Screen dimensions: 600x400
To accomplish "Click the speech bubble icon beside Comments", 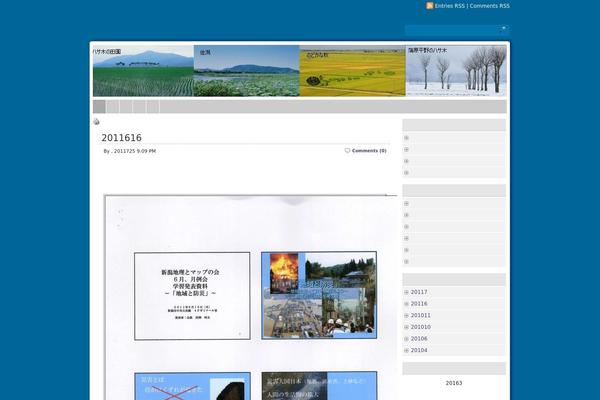I will pyautogui.click(x=347, y=150).
